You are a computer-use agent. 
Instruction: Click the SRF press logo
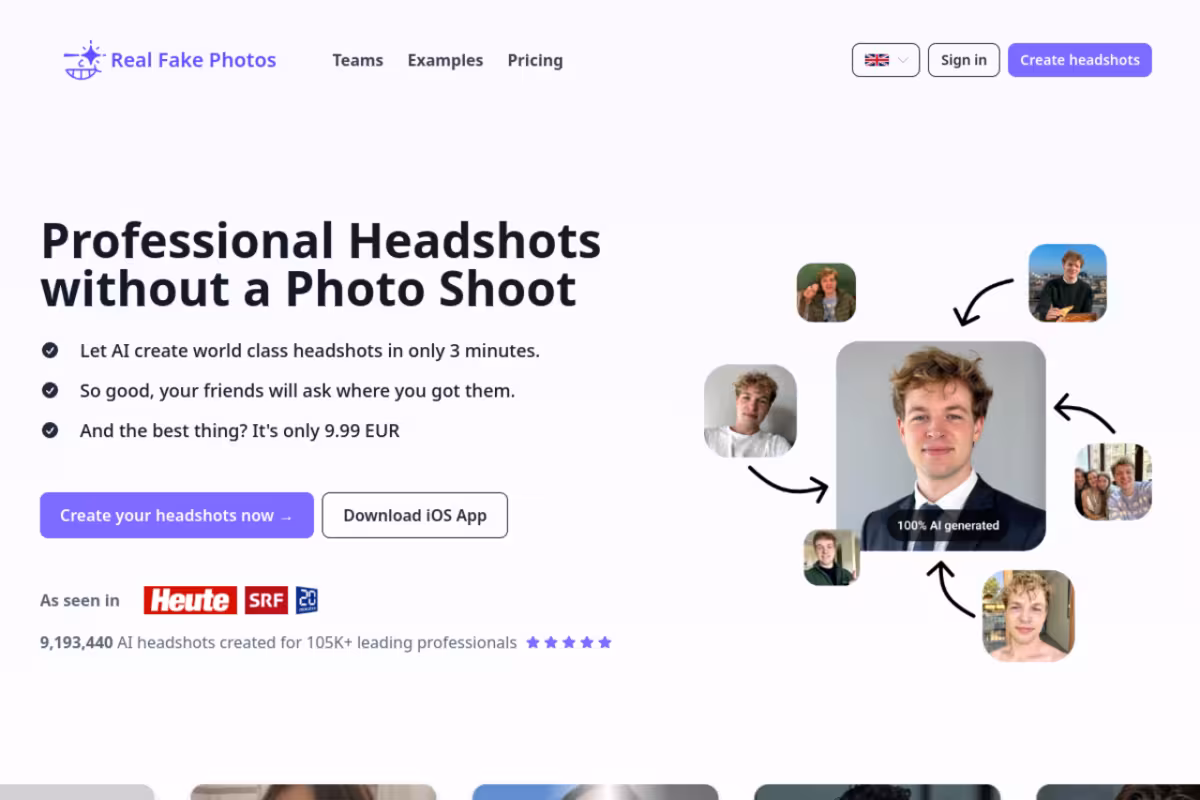pyautogui.click(x=265, y=600)
